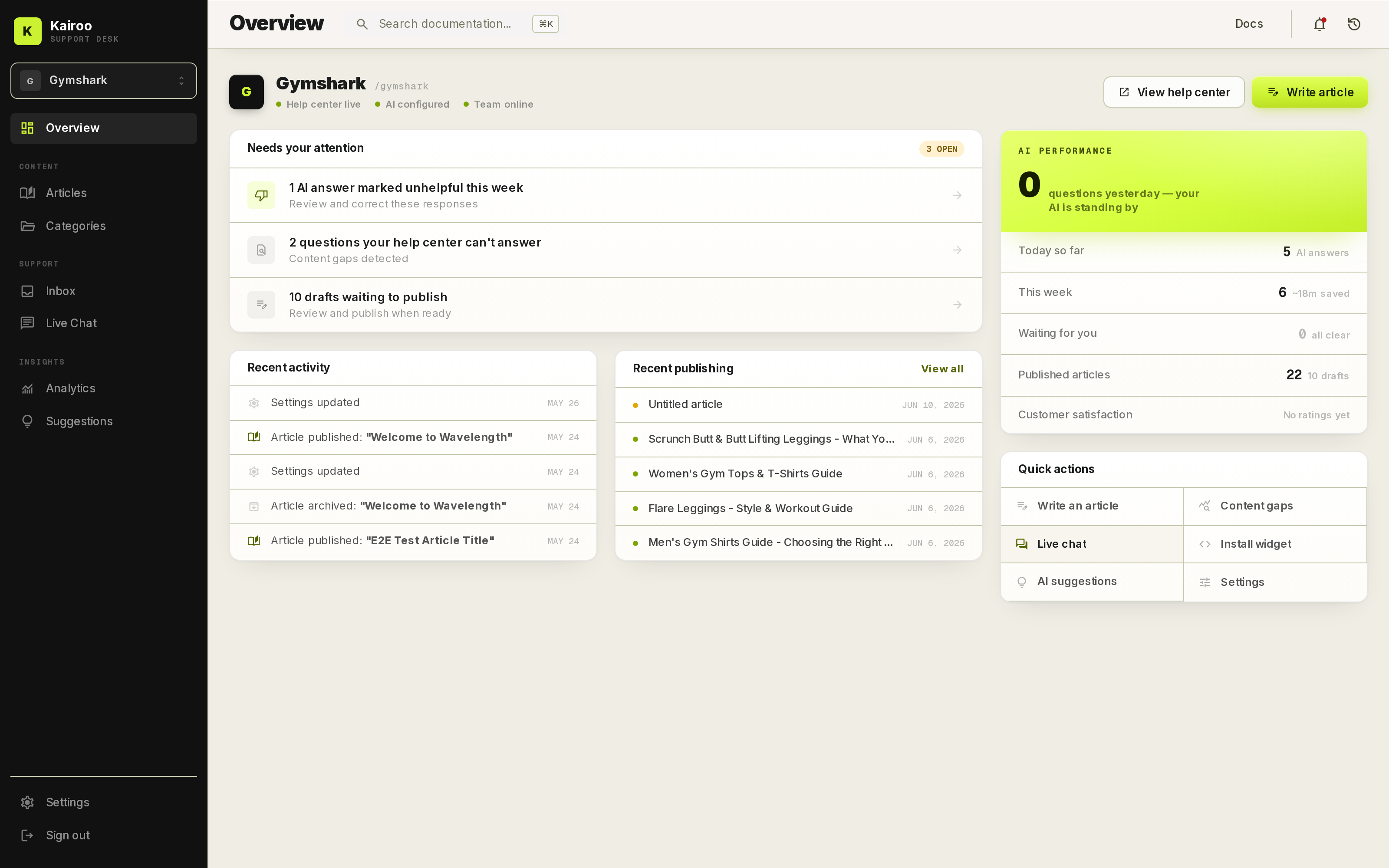Open Women's Gym Tops & T-Shirts Guide
1389x868 pixels.
point(798,474)
